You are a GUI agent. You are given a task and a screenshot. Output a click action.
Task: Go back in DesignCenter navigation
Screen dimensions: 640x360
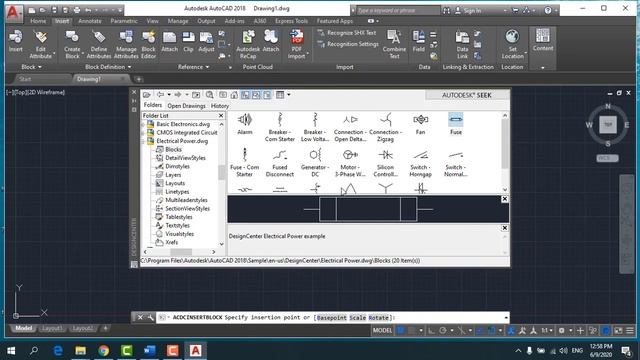tap(160, 95)
